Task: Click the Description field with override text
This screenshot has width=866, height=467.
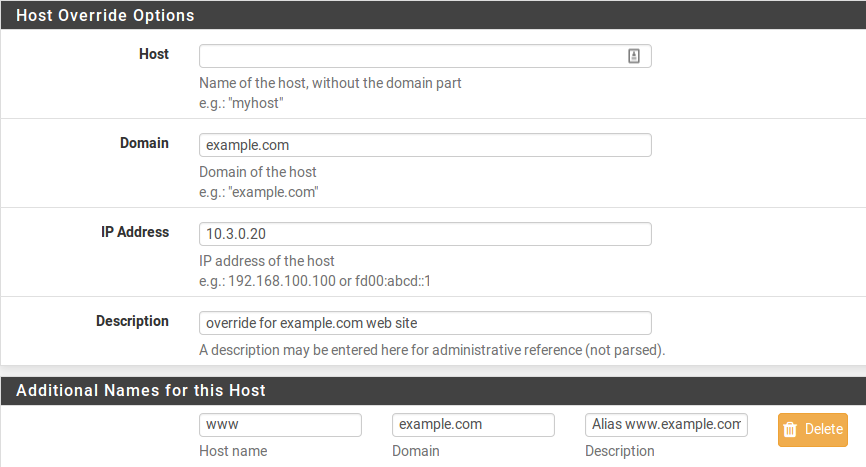Action: (425, 323)
